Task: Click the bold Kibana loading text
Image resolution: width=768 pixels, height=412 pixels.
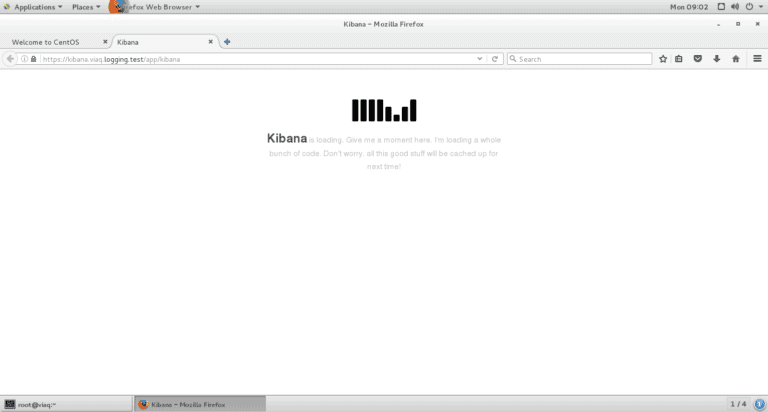Action: (x=287, y=139)
